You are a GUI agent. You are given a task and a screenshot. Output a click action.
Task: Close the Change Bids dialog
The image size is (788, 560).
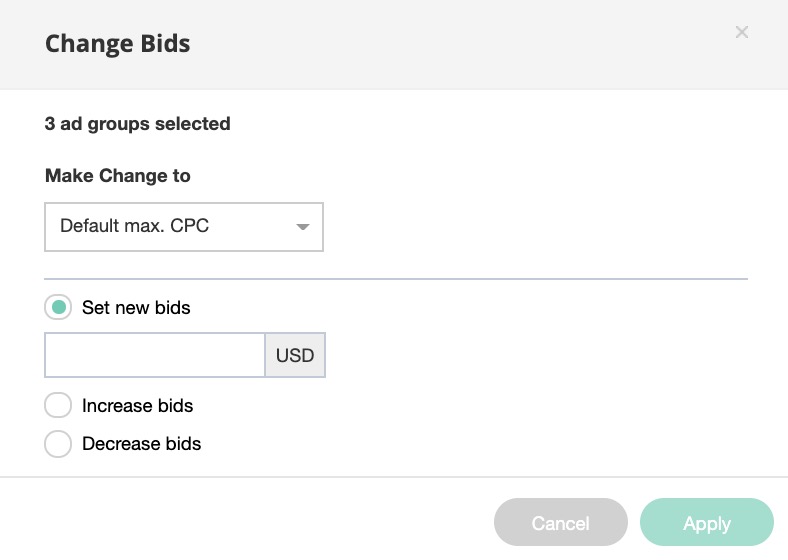point(742,32)
